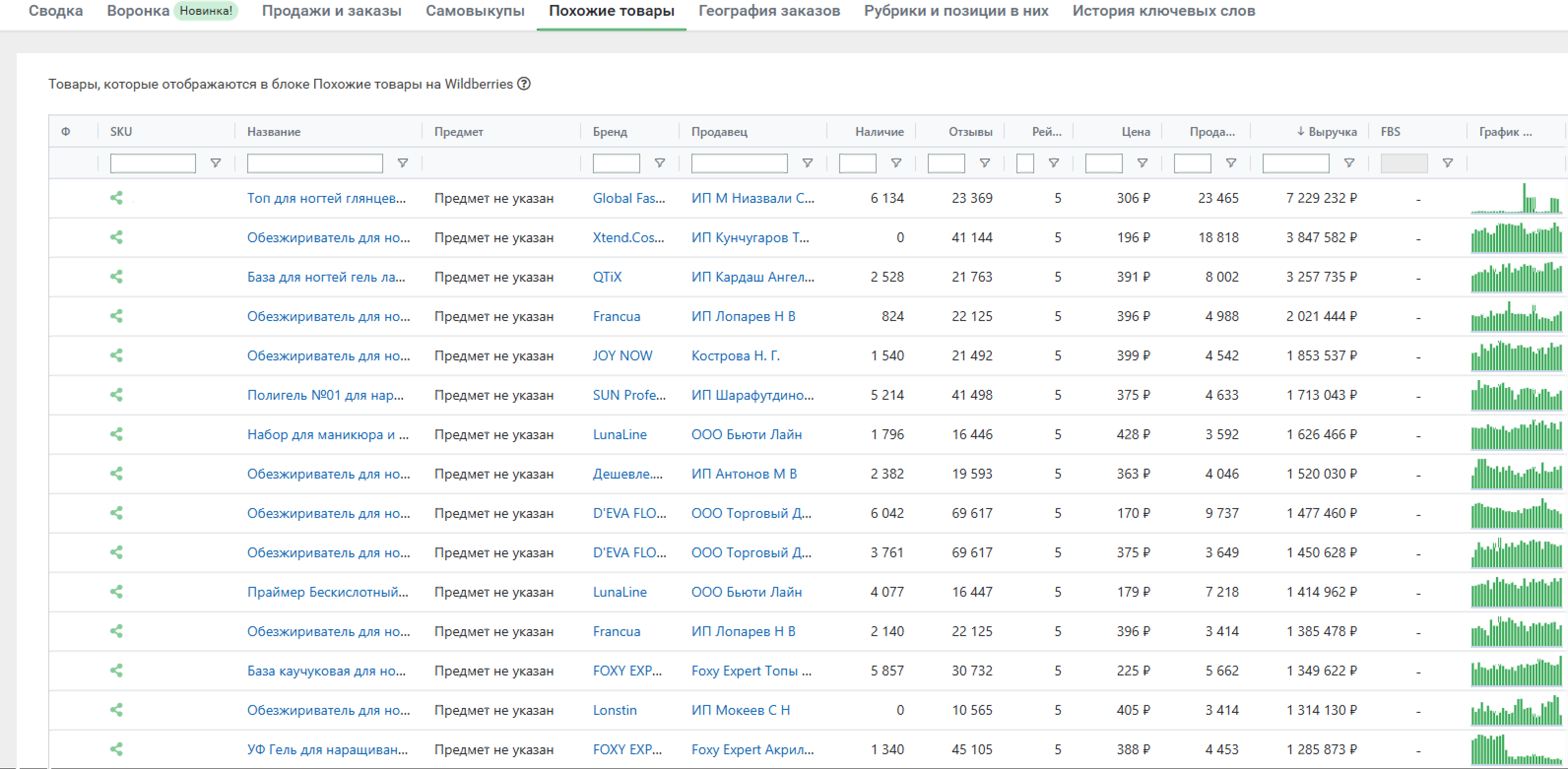Viewport: 1568px width, 769px height.
Task: Click share icon in JOY NOW row
Action: (116, 355)
